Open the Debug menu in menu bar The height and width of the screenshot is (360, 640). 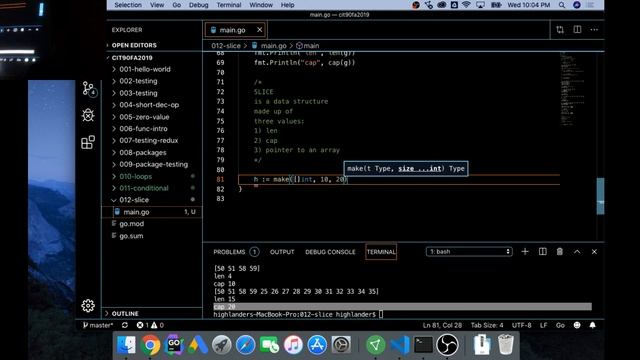coord(198,5)
